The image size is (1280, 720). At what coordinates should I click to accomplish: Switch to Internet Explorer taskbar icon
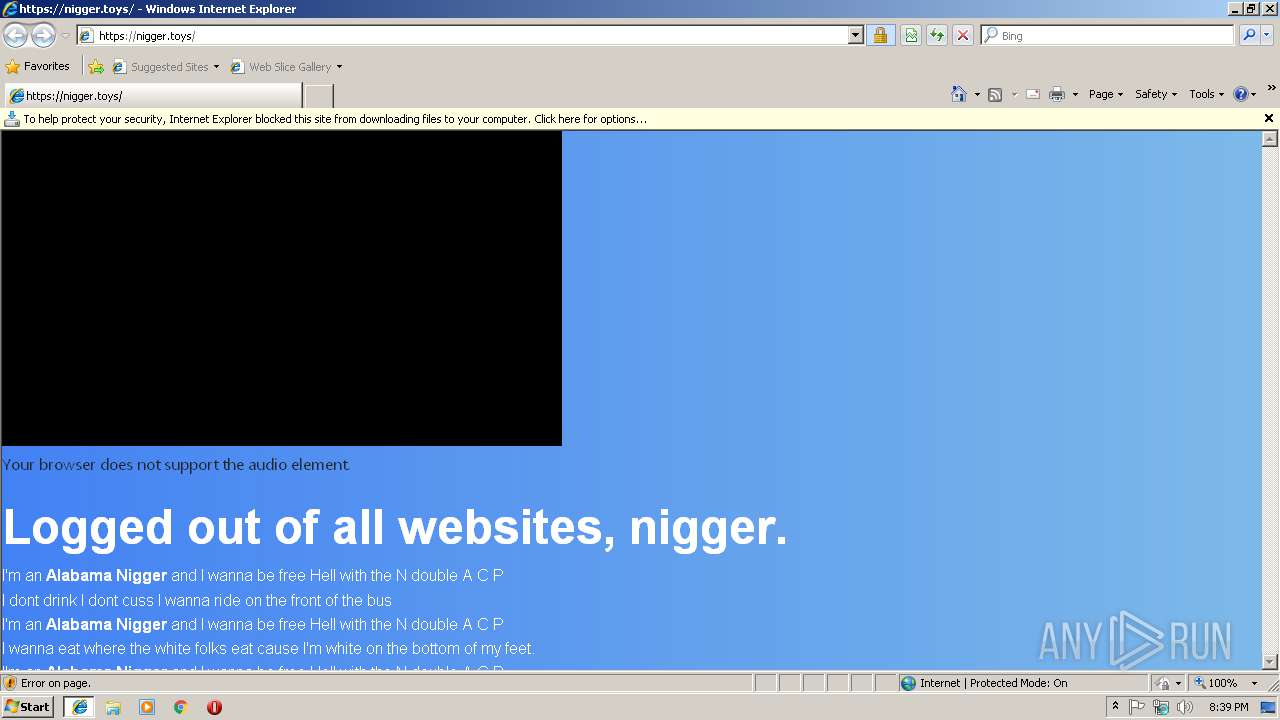[x=79, y=707]
